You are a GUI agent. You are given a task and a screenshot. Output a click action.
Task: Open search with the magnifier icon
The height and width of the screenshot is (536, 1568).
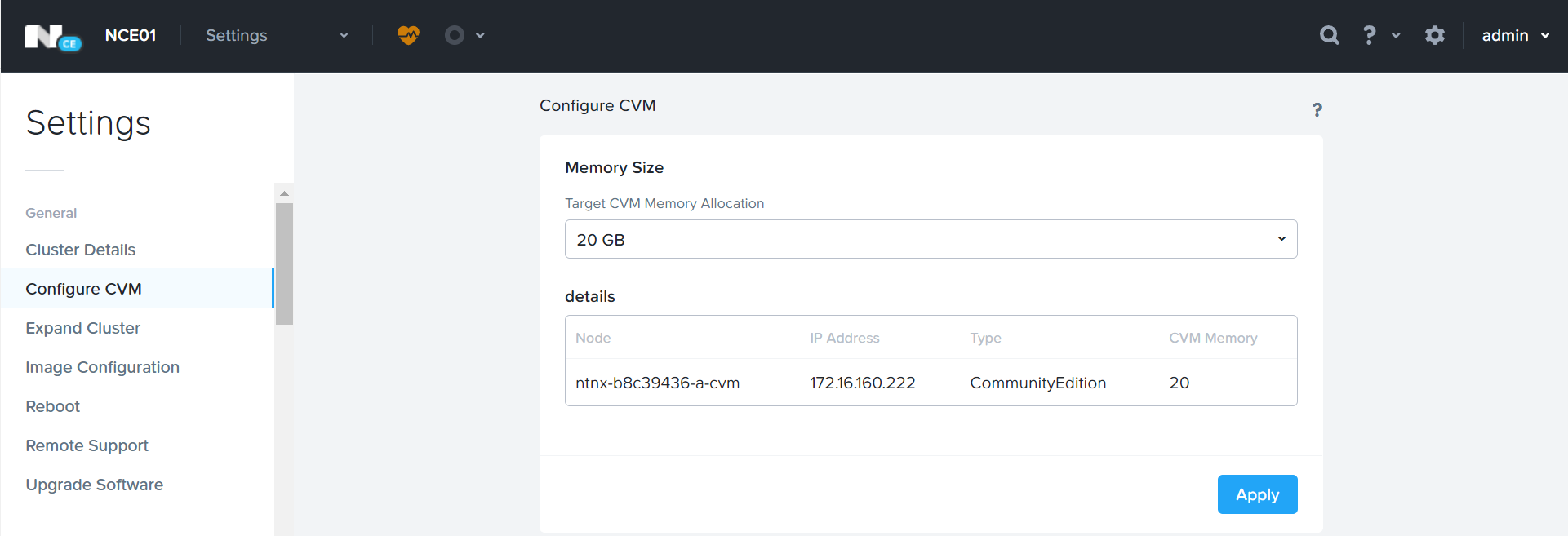1330,35
